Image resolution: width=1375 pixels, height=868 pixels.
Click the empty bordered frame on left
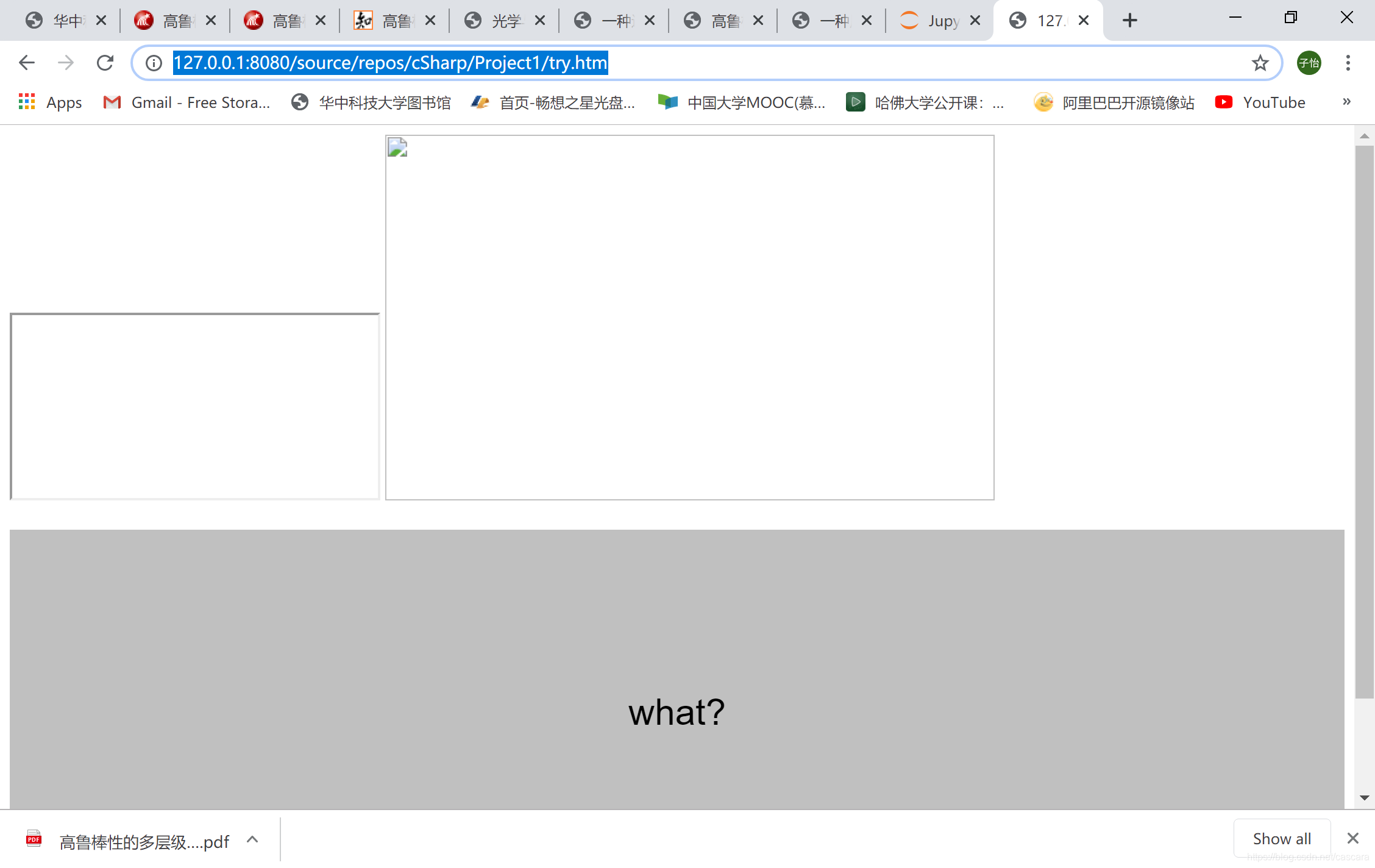tap(195, 407)
